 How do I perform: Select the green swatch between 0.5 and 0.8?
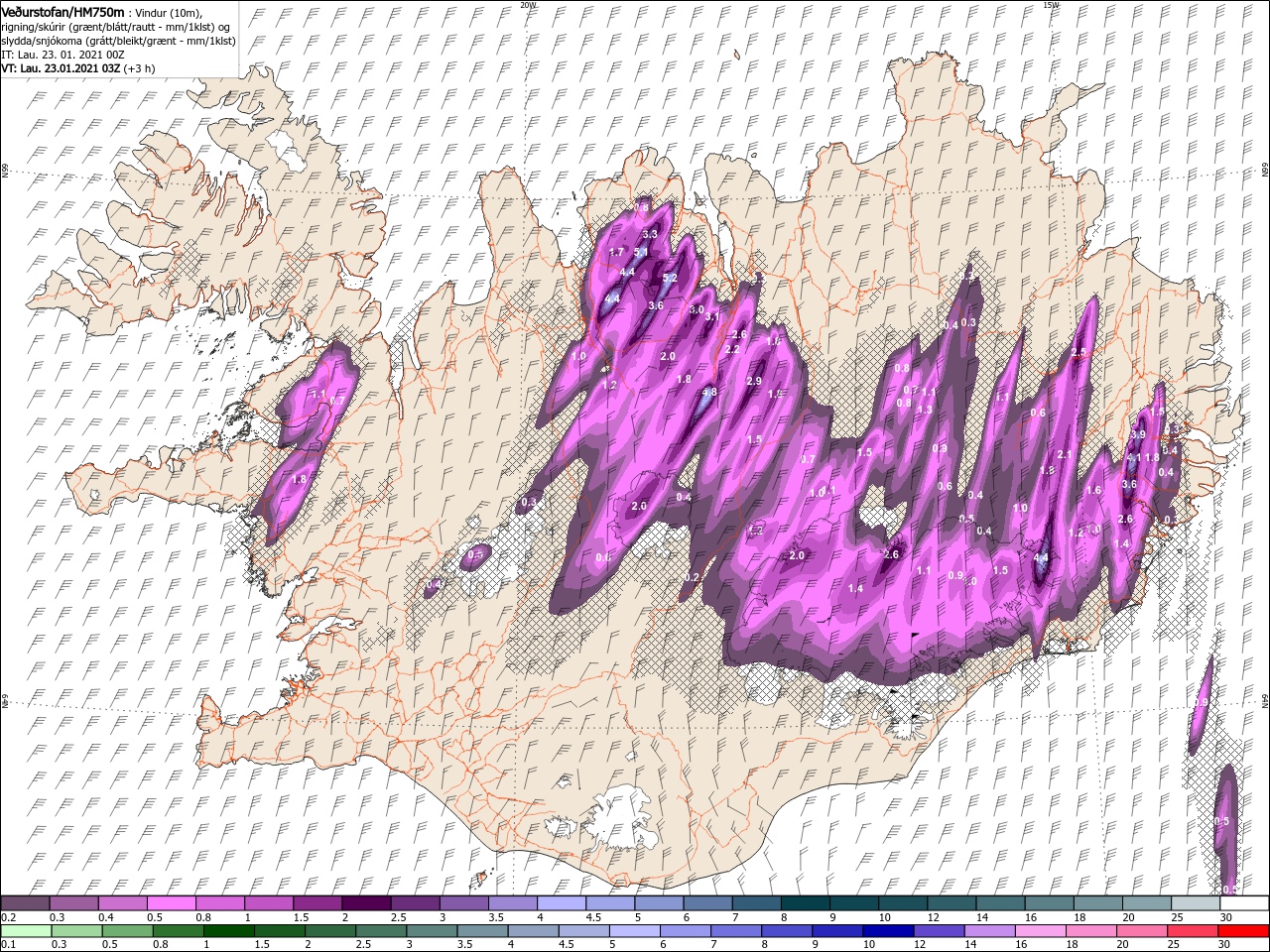127,931
